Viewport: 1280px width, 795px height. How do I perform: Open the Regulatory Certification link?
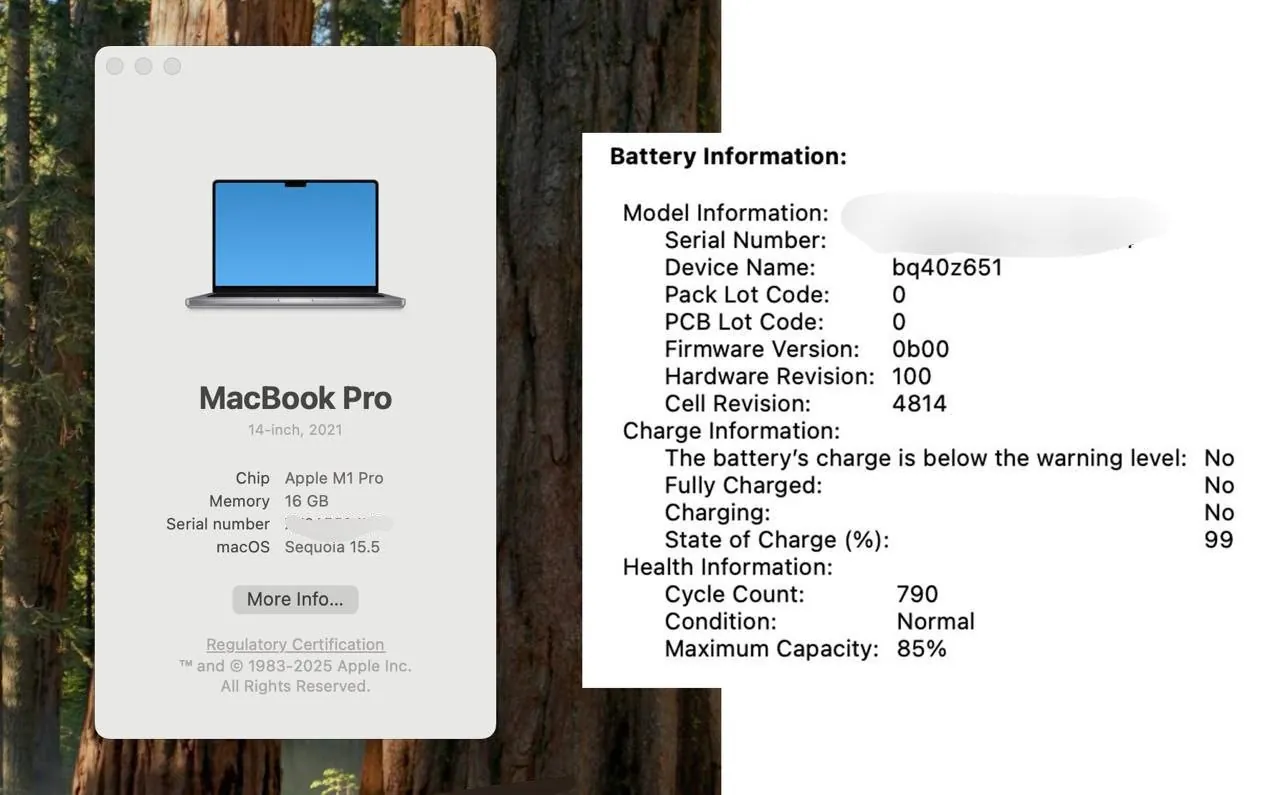(x=295, y=644)
